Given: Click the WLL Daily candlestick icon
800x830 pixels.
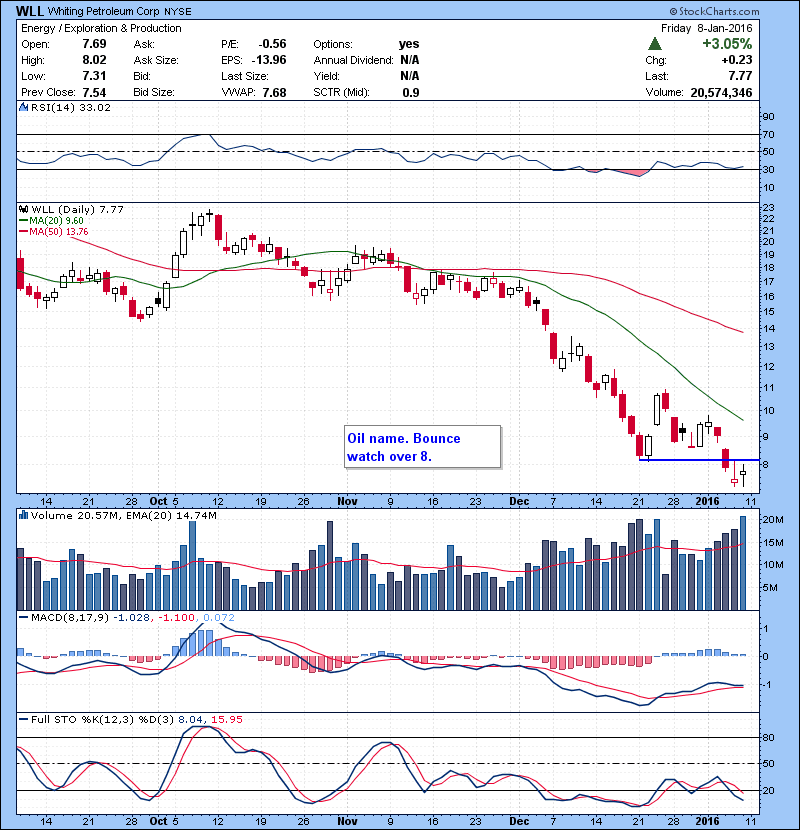Looking at the screenshot, I should (x=23, y=210).
